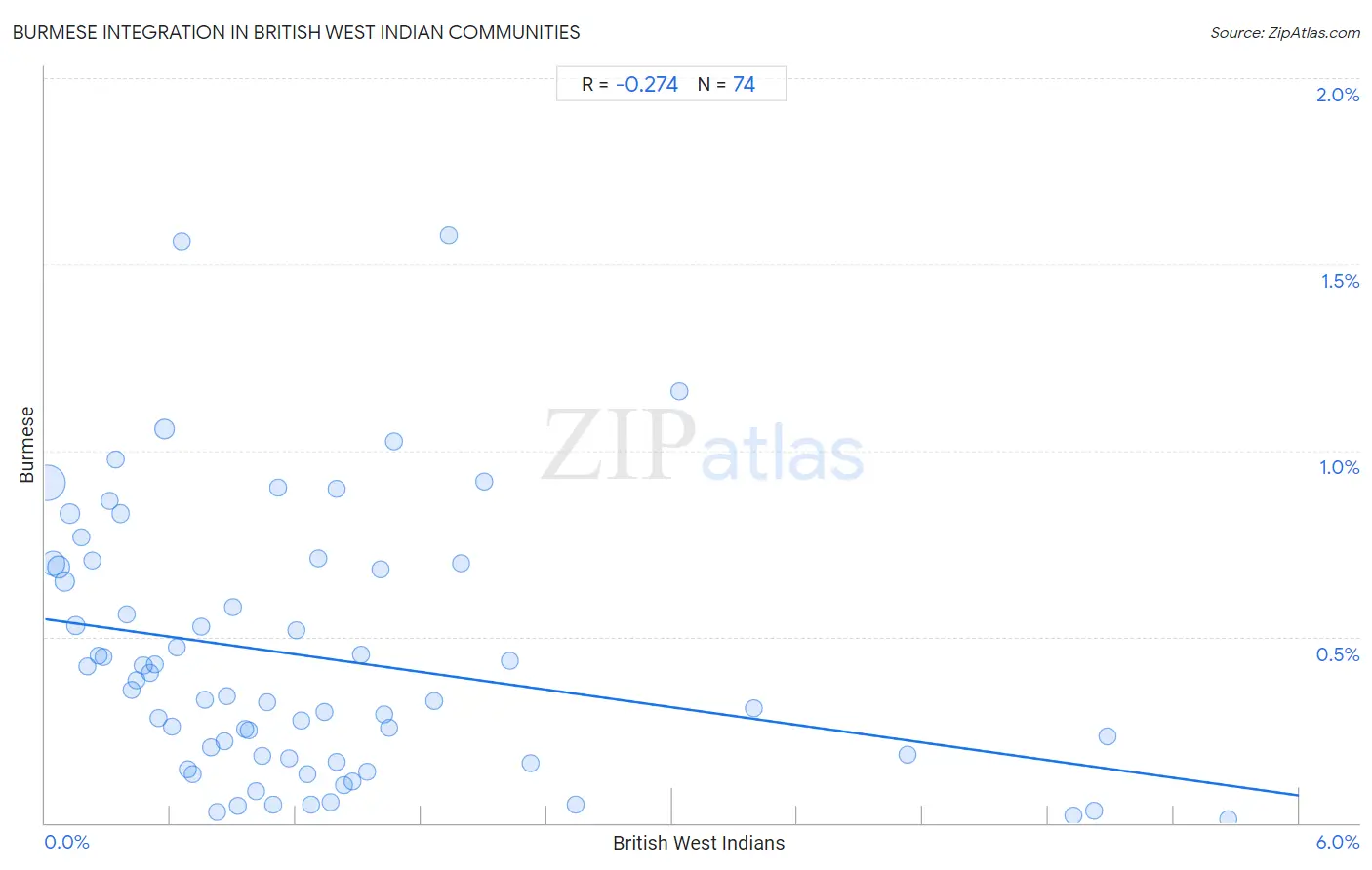Viewport: 1372px width, 870px height.
Task: Click the point below the trend line right of the 4.0% tick
Action: click(908, 754)
